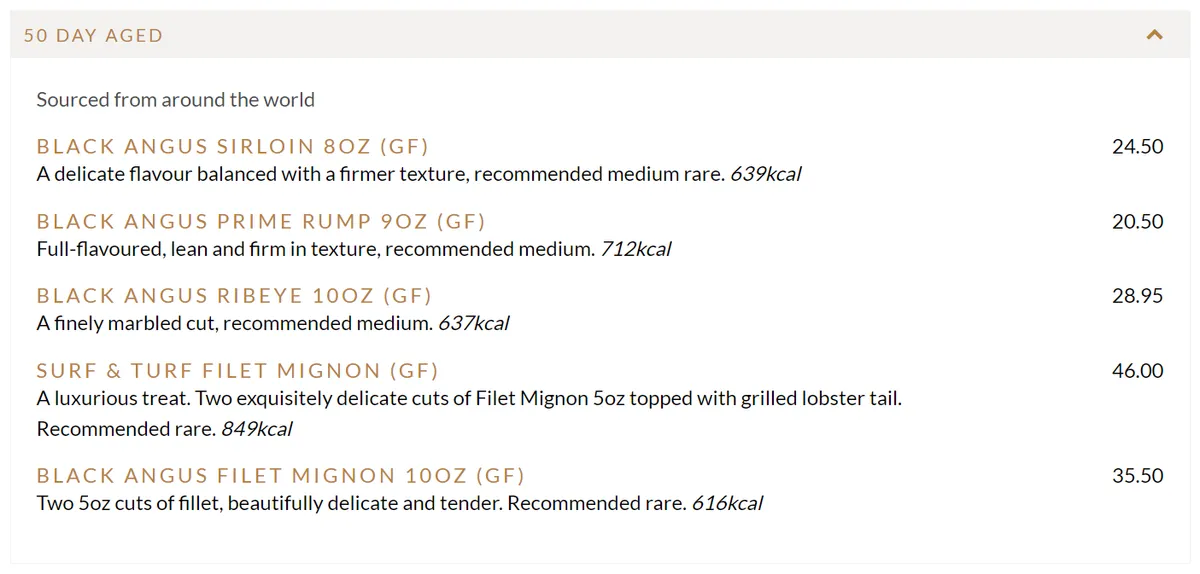
Task: Click the "Sourced from around the world" text
Action: click(176, 100)
